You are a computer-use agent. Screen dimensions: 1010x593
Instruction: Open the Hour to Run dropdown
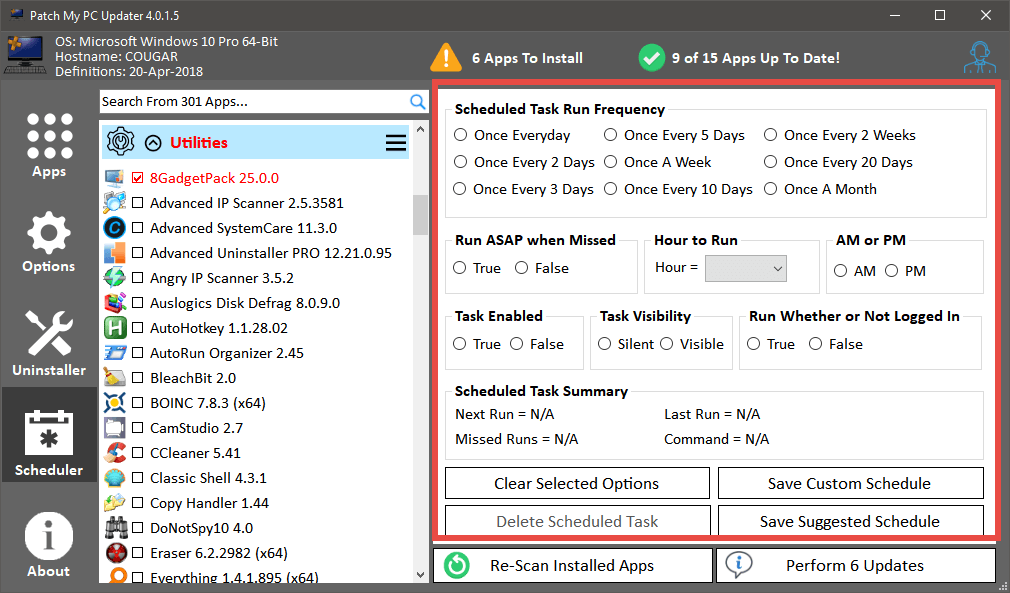(x=745, y=268)
